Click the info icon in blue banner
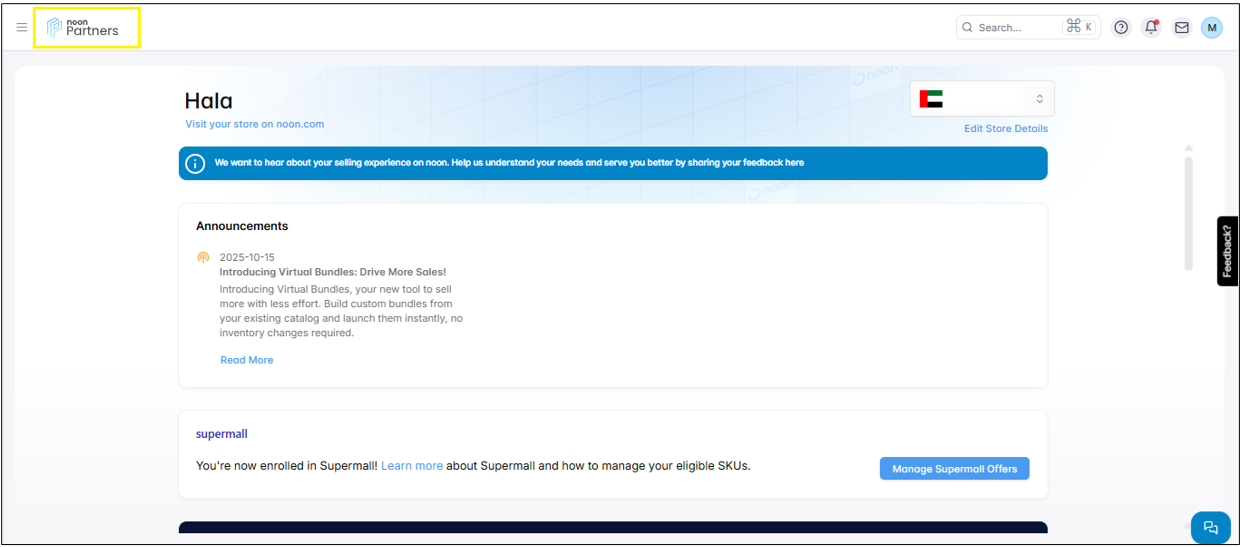1243x547 pixels. click(196, 164)
